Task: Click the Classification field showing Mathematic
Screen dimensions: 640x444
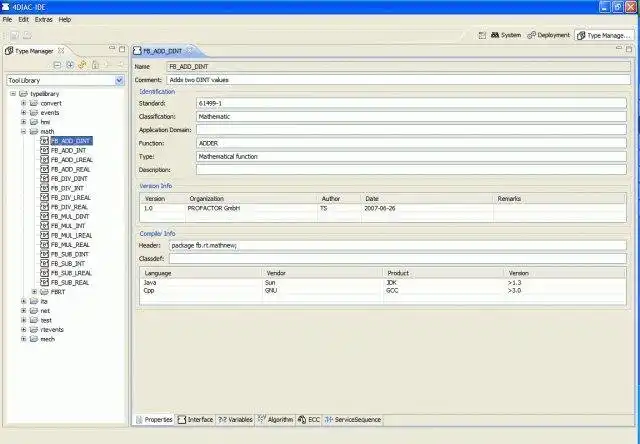Action: click(x=411, y=117)
